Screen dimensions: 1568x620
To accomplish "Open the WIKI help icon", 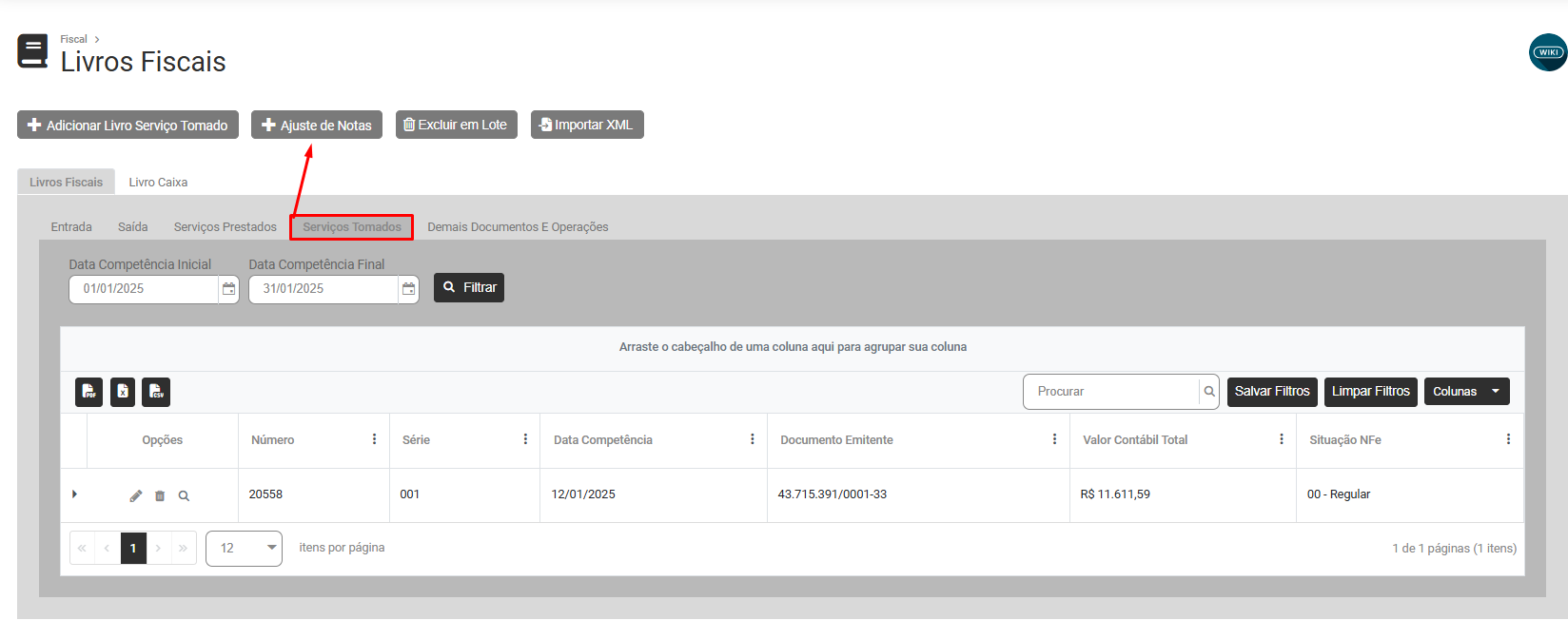I will click(x=1547, y=52).
